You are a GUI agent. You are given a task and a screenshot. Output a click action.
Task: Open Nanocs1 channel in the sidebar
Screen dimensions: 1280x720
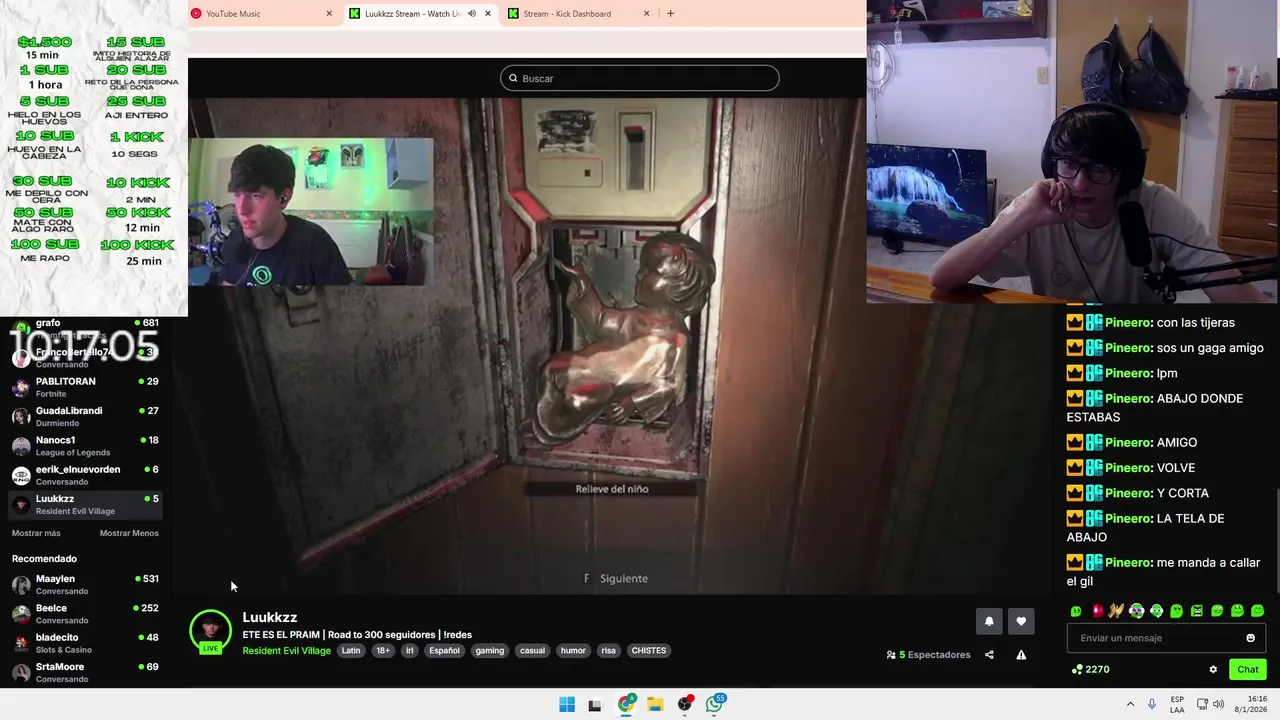coord(85,446)
